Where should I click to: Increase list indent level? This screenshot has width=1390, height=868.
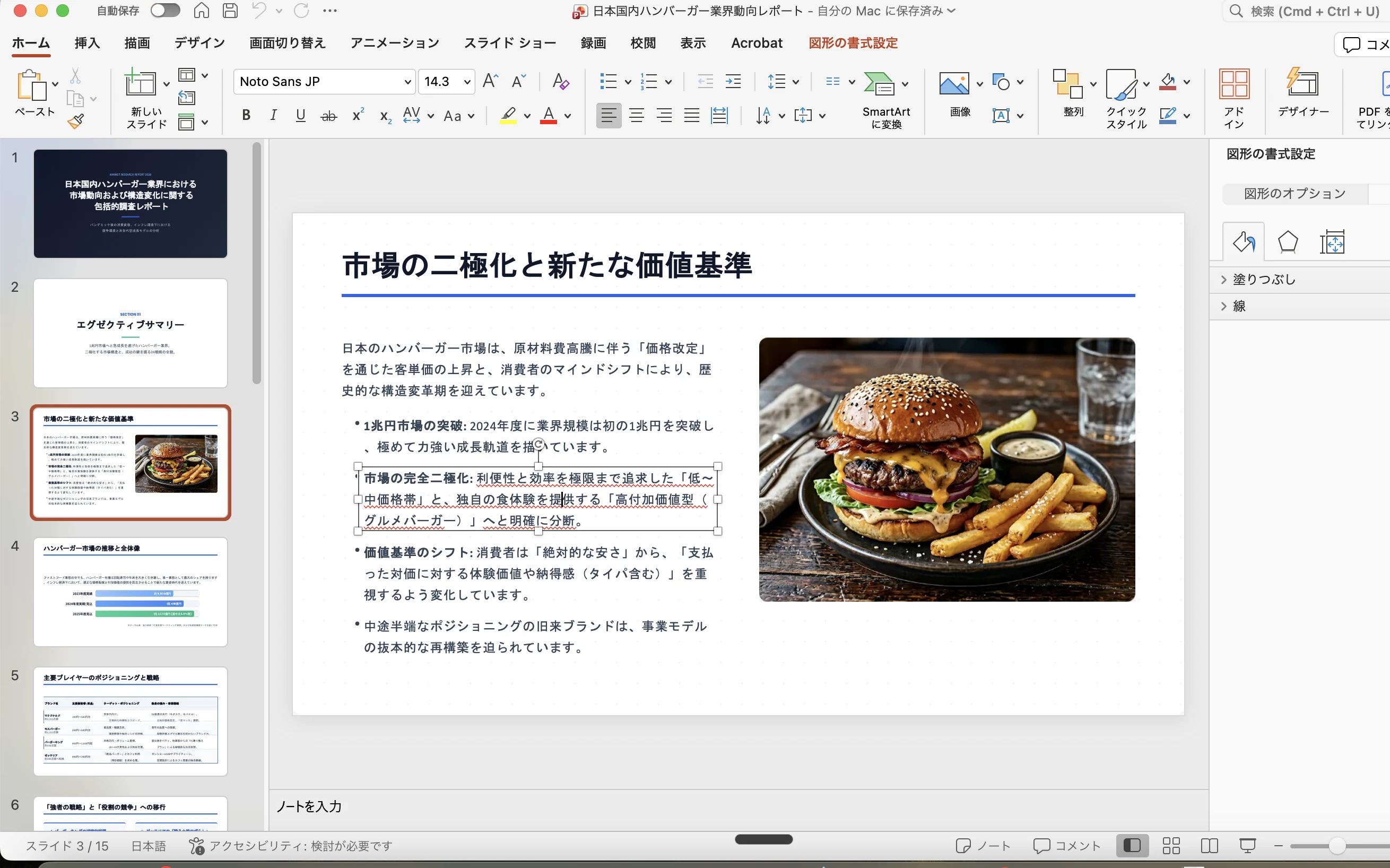733,82
